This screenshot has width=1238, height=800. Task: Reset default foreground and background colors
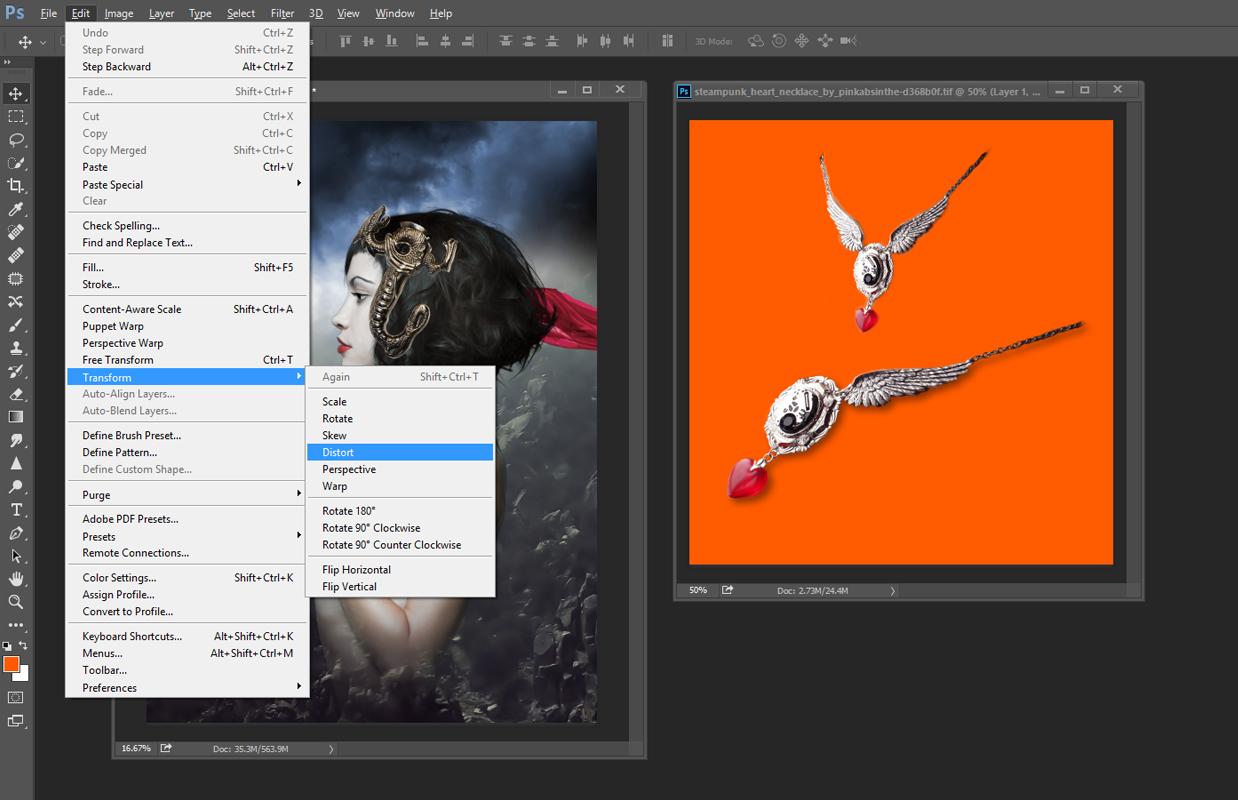coord(7,646)
